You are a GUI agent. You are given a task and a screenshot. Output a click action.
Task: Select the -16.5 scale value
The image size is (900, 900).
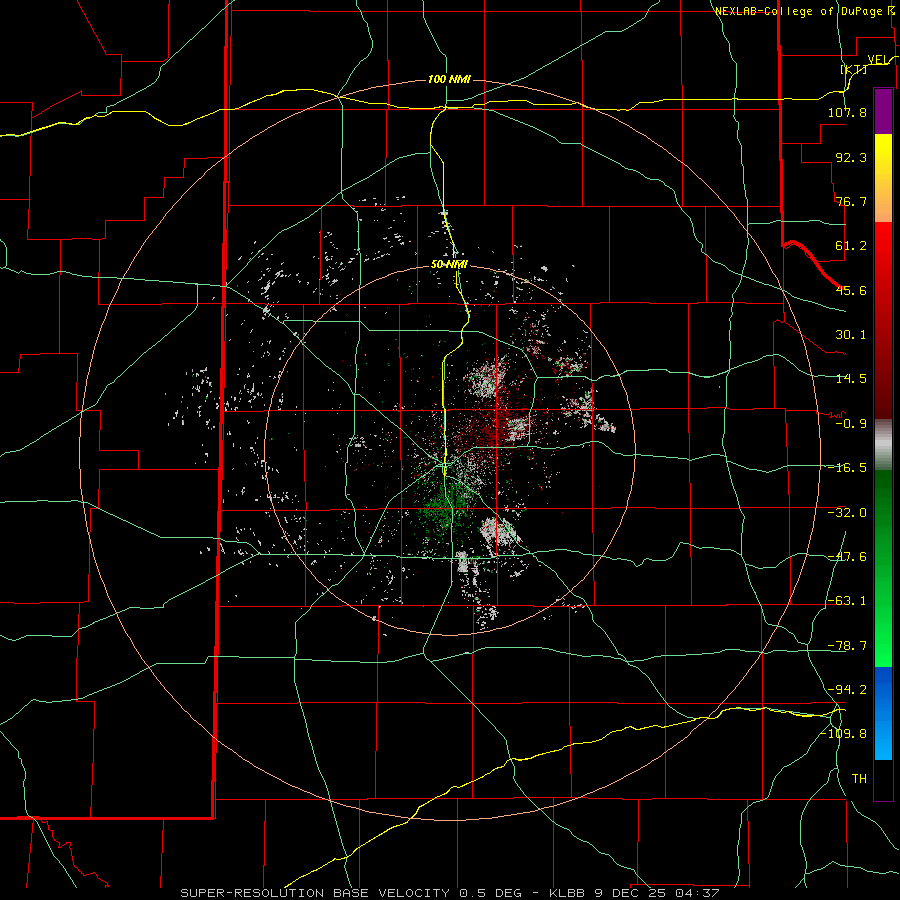pyautogui.click(x=847, y=468)
